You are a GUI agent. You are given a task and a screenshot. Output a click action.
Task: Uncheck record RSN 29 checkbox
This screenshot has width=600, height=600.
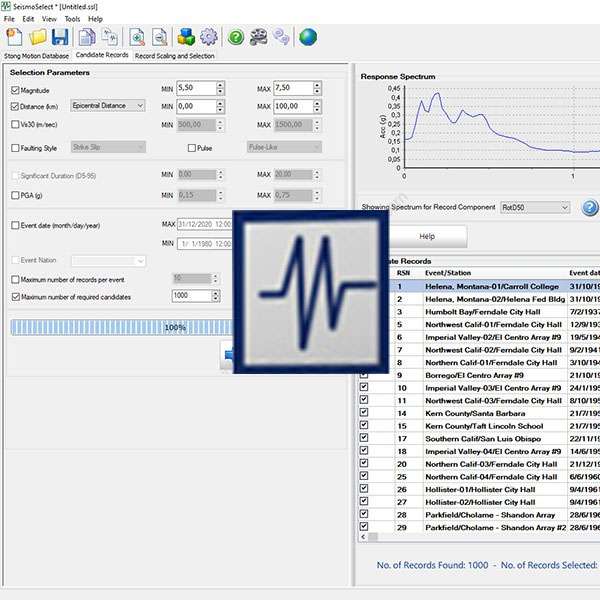364,527
